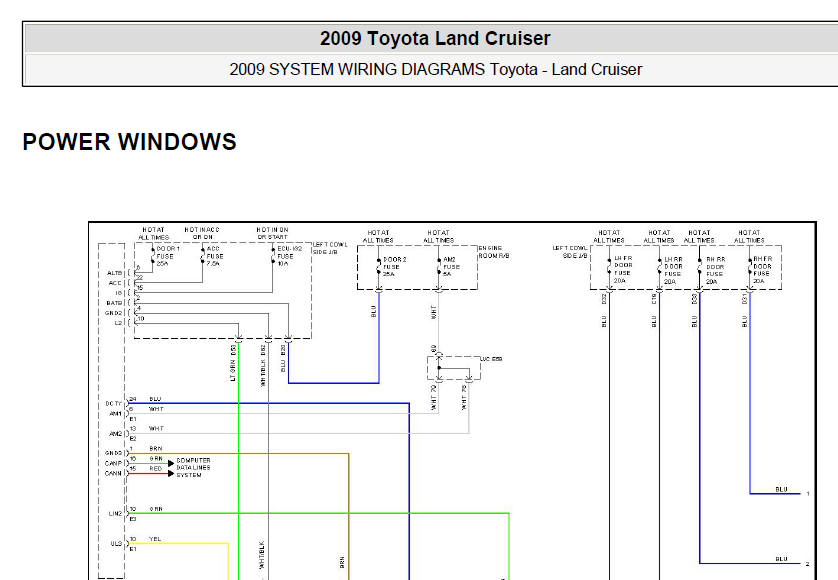
Task: Click the "YEL" wire label
Action: [x=155, y=539]
